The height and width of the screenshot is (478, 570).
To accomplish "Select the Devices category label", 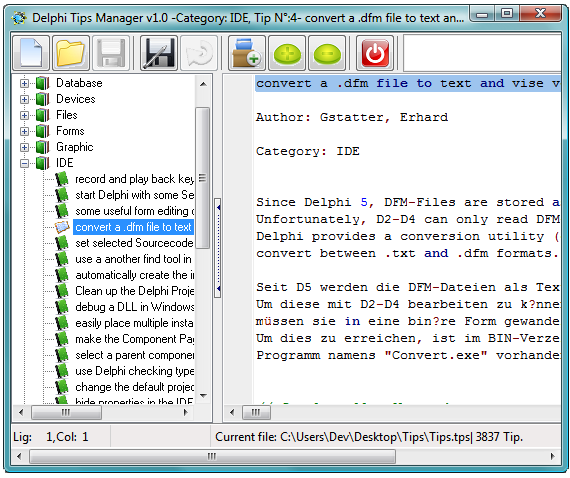I will click(x=76, y=99).
